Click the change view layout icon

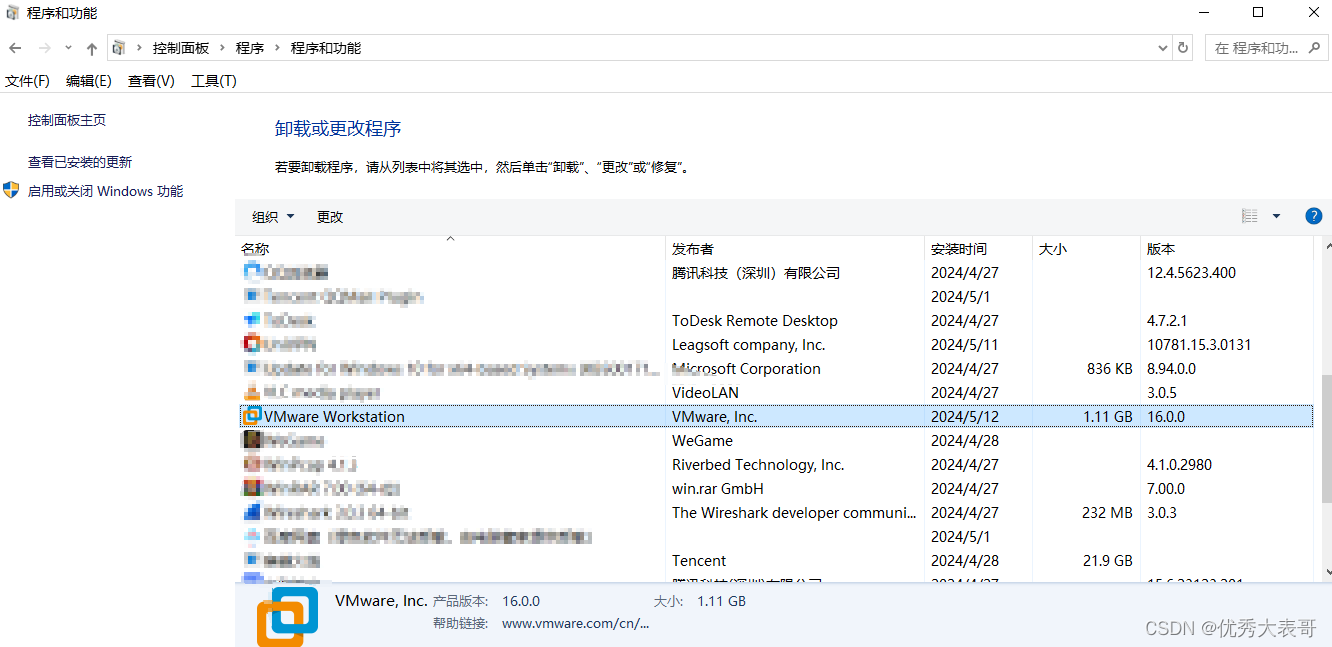(x=1249, y=216)
